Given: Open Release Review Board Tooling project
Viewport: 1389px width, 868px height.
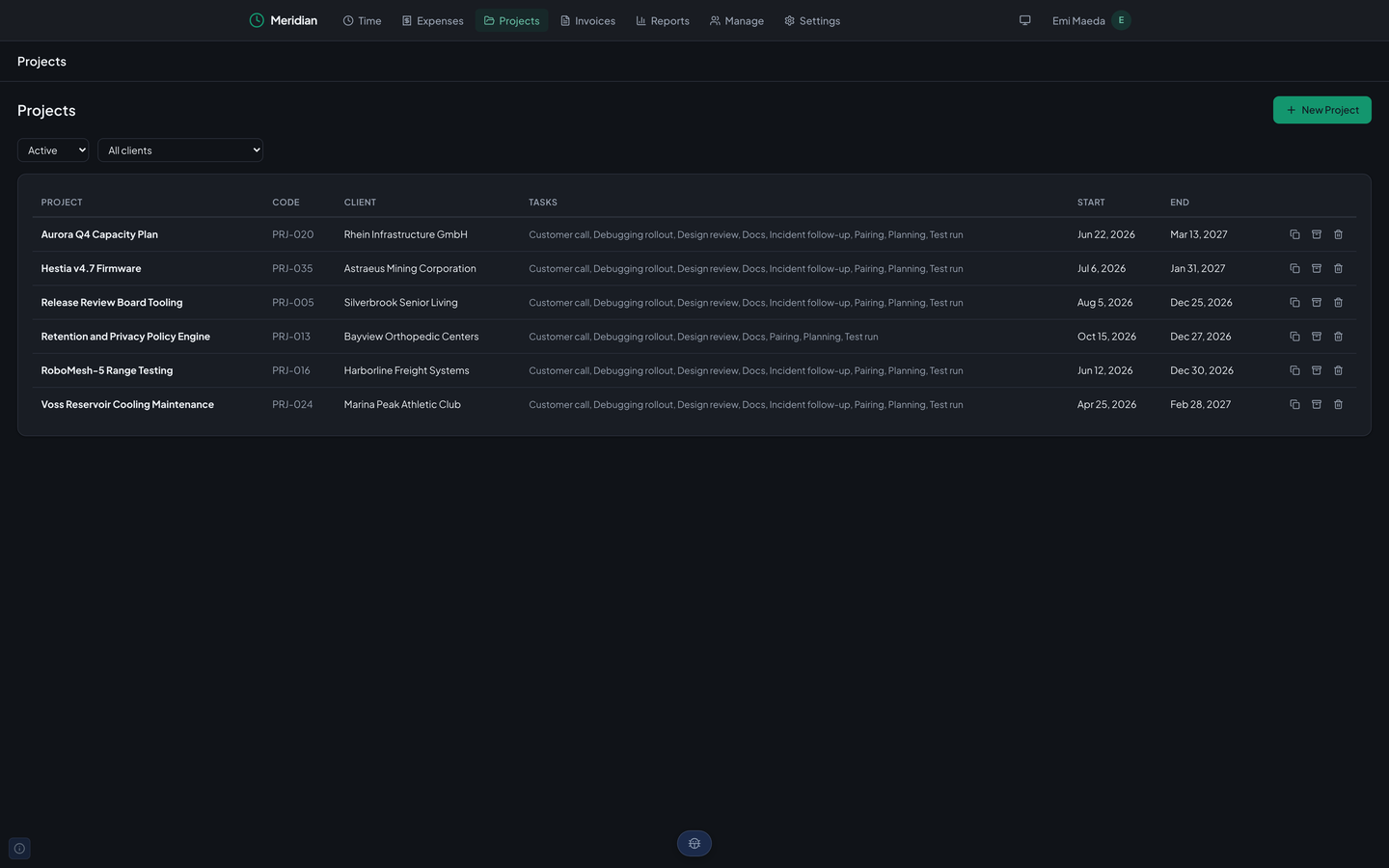Looking at the screenshot, I should point(112,302).
